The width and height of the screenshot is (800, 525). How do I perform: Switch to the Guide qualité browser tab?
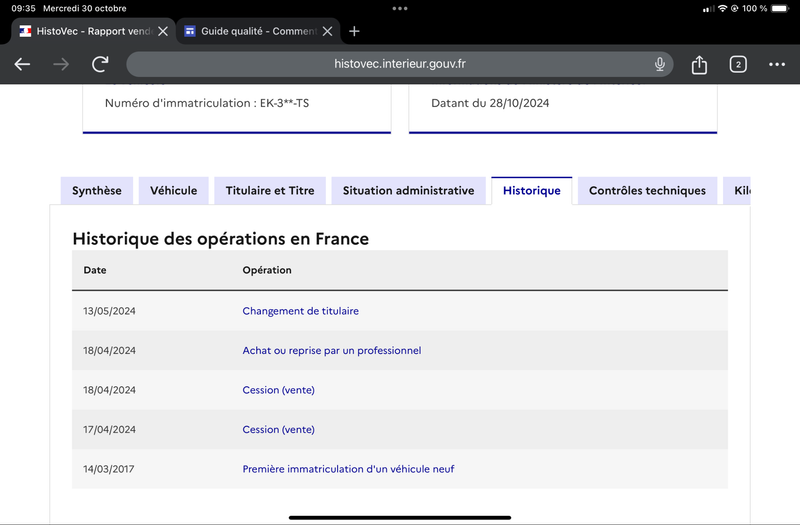click(259, 31)
